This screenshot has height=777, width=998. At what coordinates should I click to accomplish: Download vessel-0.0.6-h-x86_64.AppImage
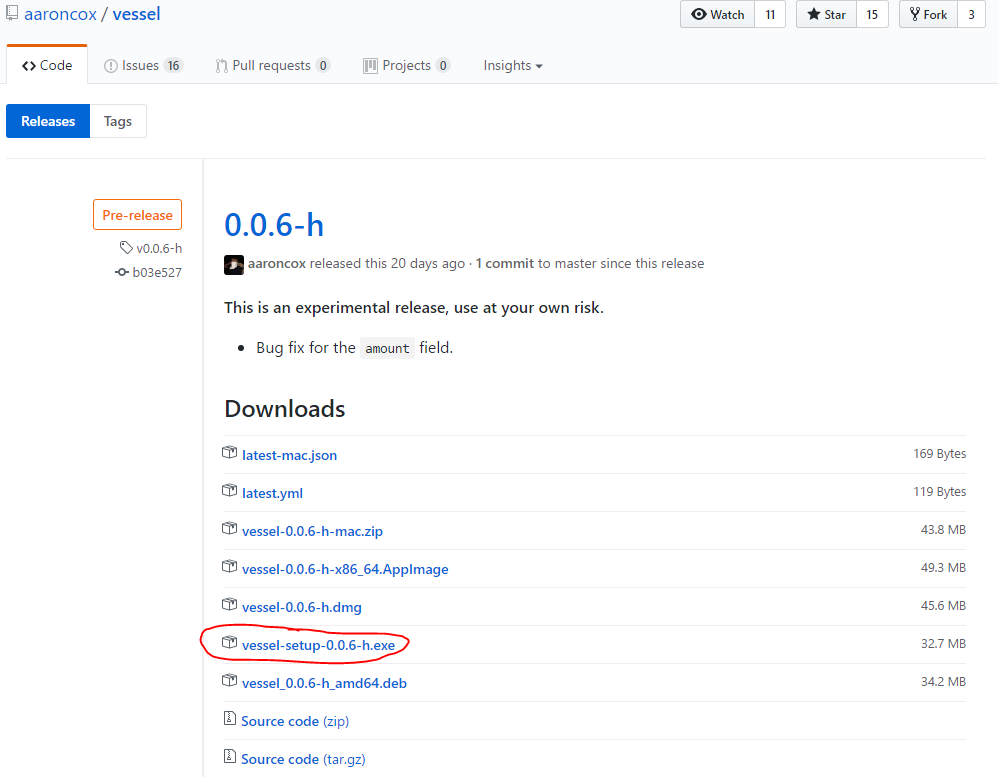click(x=345, y=569)
